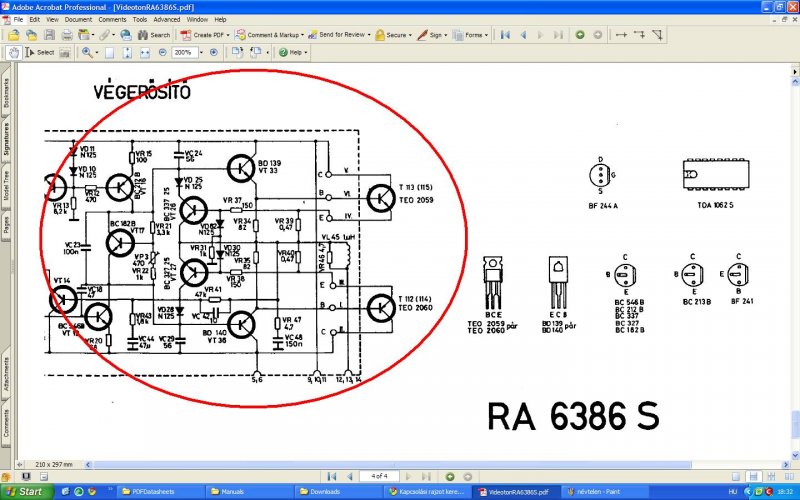The image size is (800, 500).
Task: Click the zoom out minus button
Action: click(x=163, y=52)
